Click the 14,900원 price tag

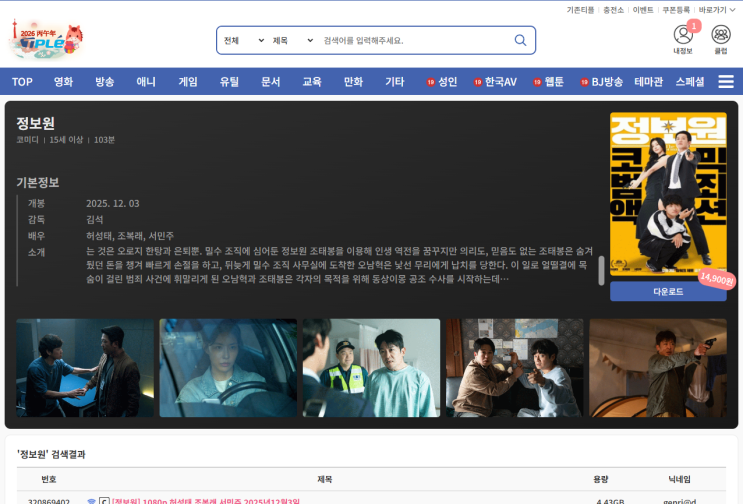pyautogui.click(x=717, y=279)
